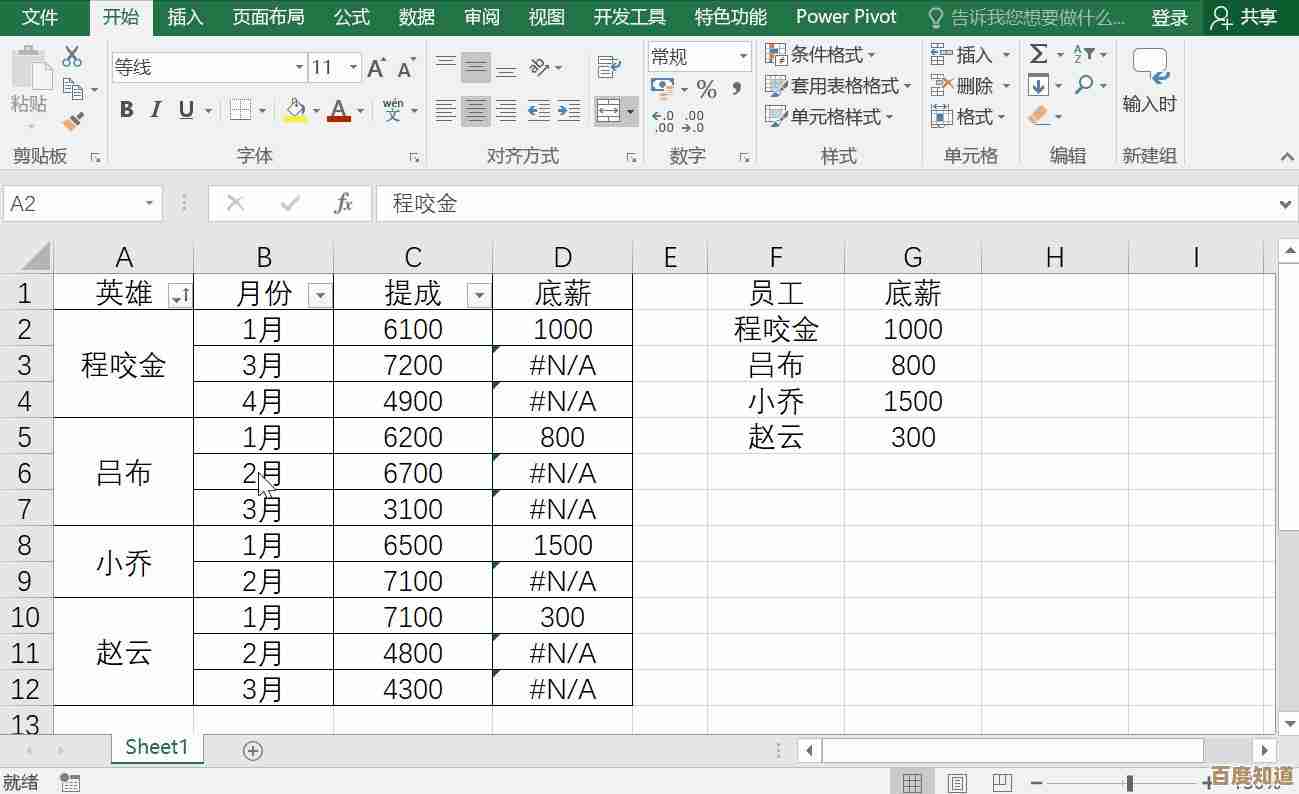Click the add new sheet plus icon
This screenshot has height=794, width=1299.
click(253, 750)
